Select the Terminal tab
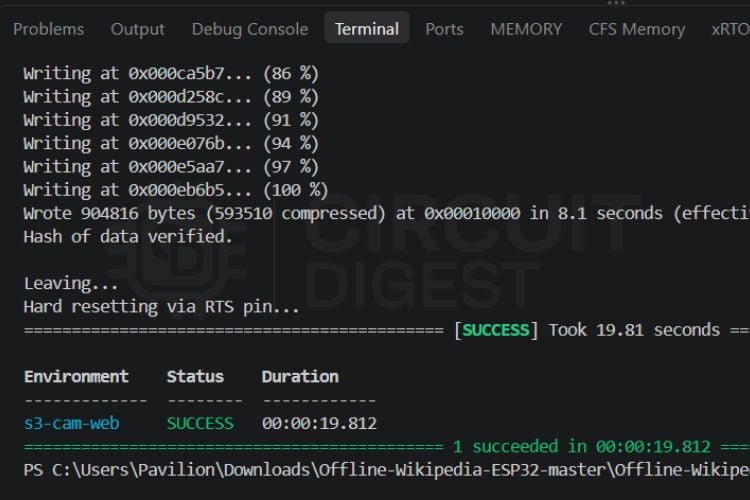Image resolution: width=750 pixels, height=500 pixels. pos(367,29)
